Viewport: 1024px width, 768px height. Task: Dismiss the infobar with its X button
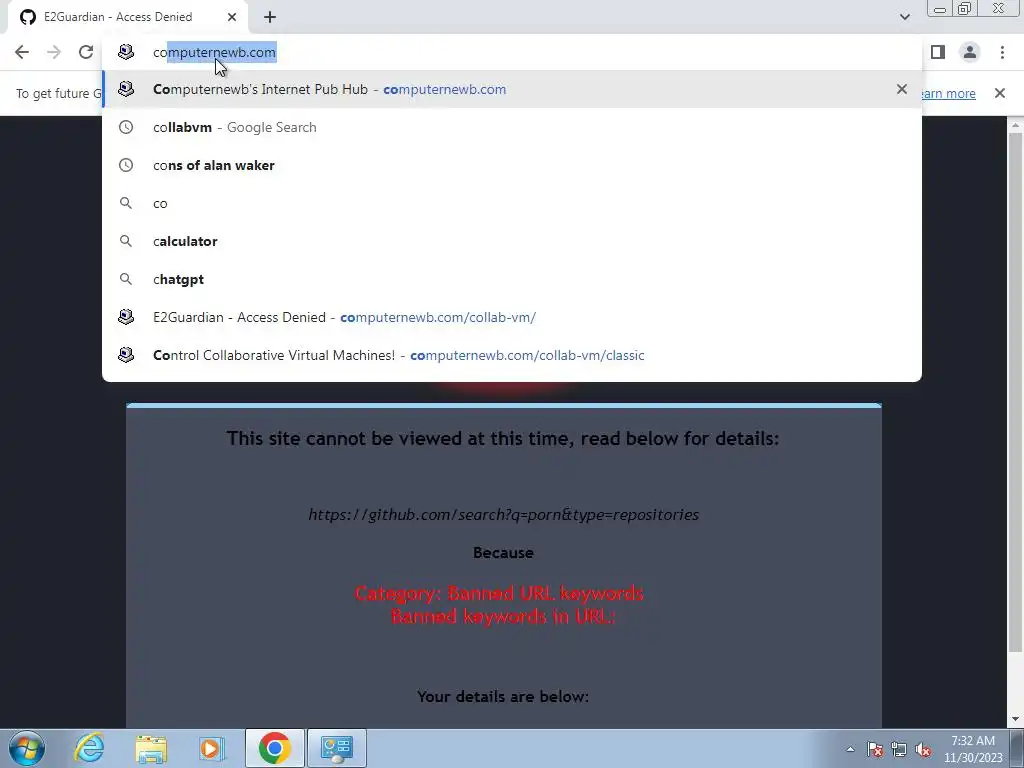1000,93
